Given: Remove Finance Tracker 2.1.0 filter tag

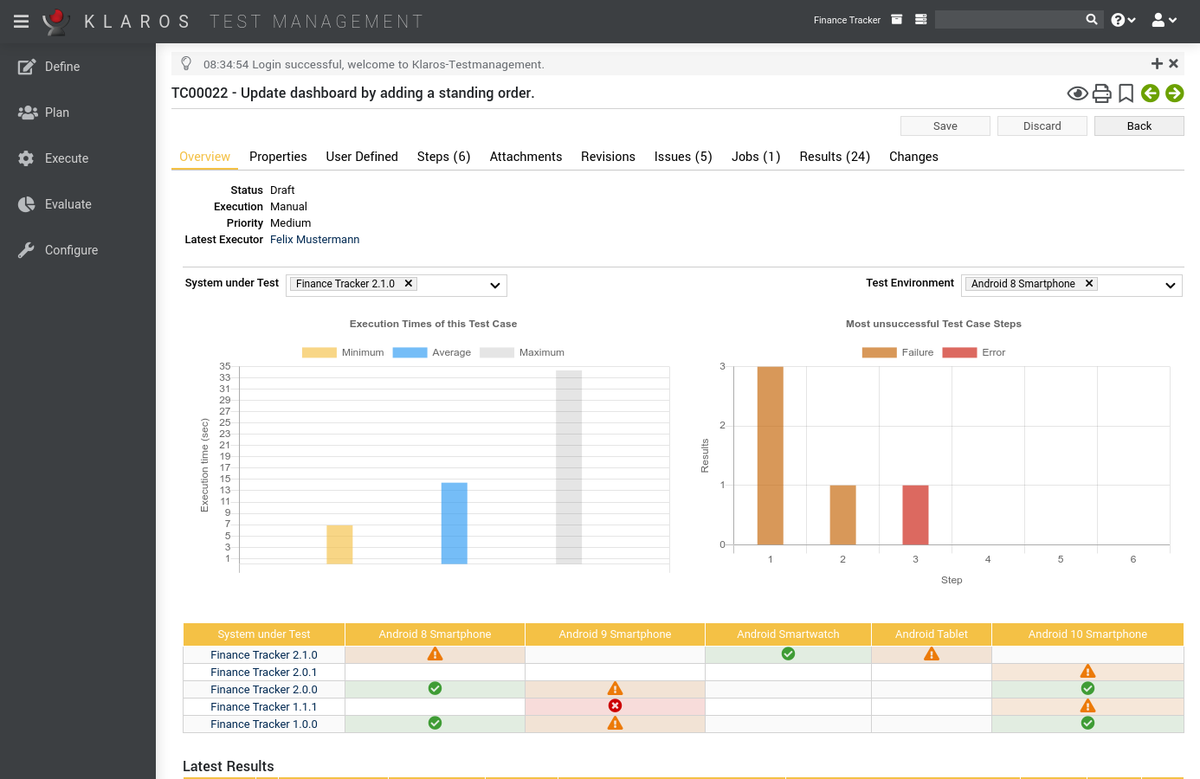Looking at the screenshot, I should click(408, 284).
